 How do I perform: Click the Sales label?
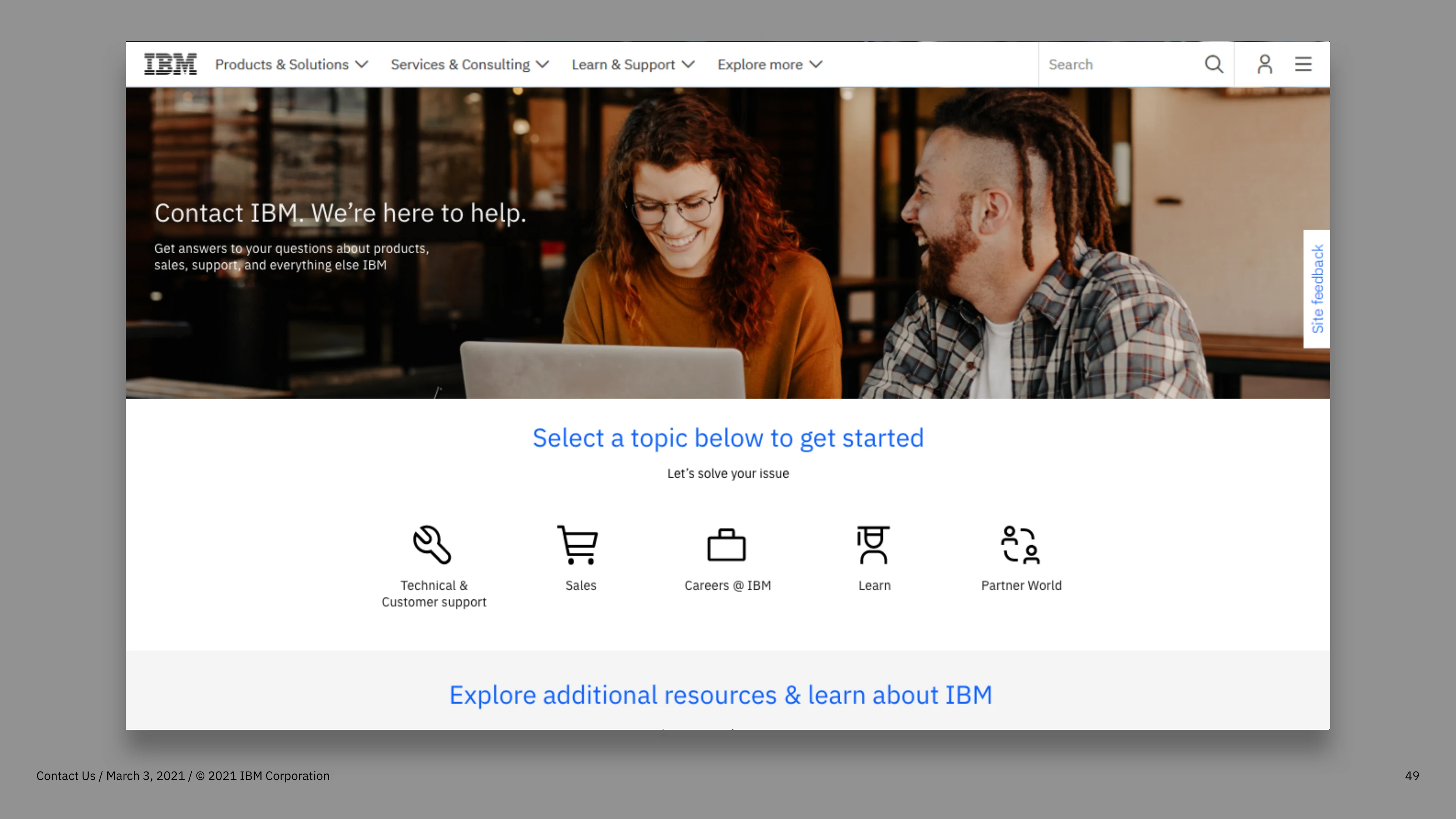coord(581,585)
